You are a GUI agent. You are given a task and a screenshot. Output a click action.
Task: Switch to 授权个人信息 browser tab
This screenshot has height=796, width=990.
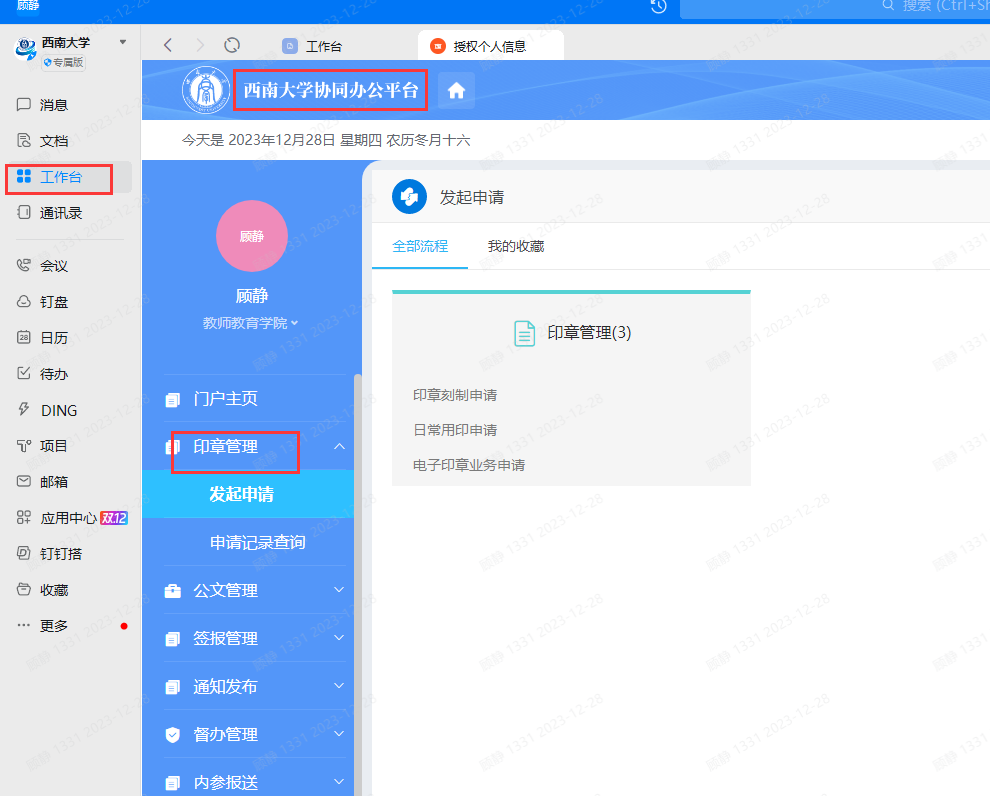(490, 46)
